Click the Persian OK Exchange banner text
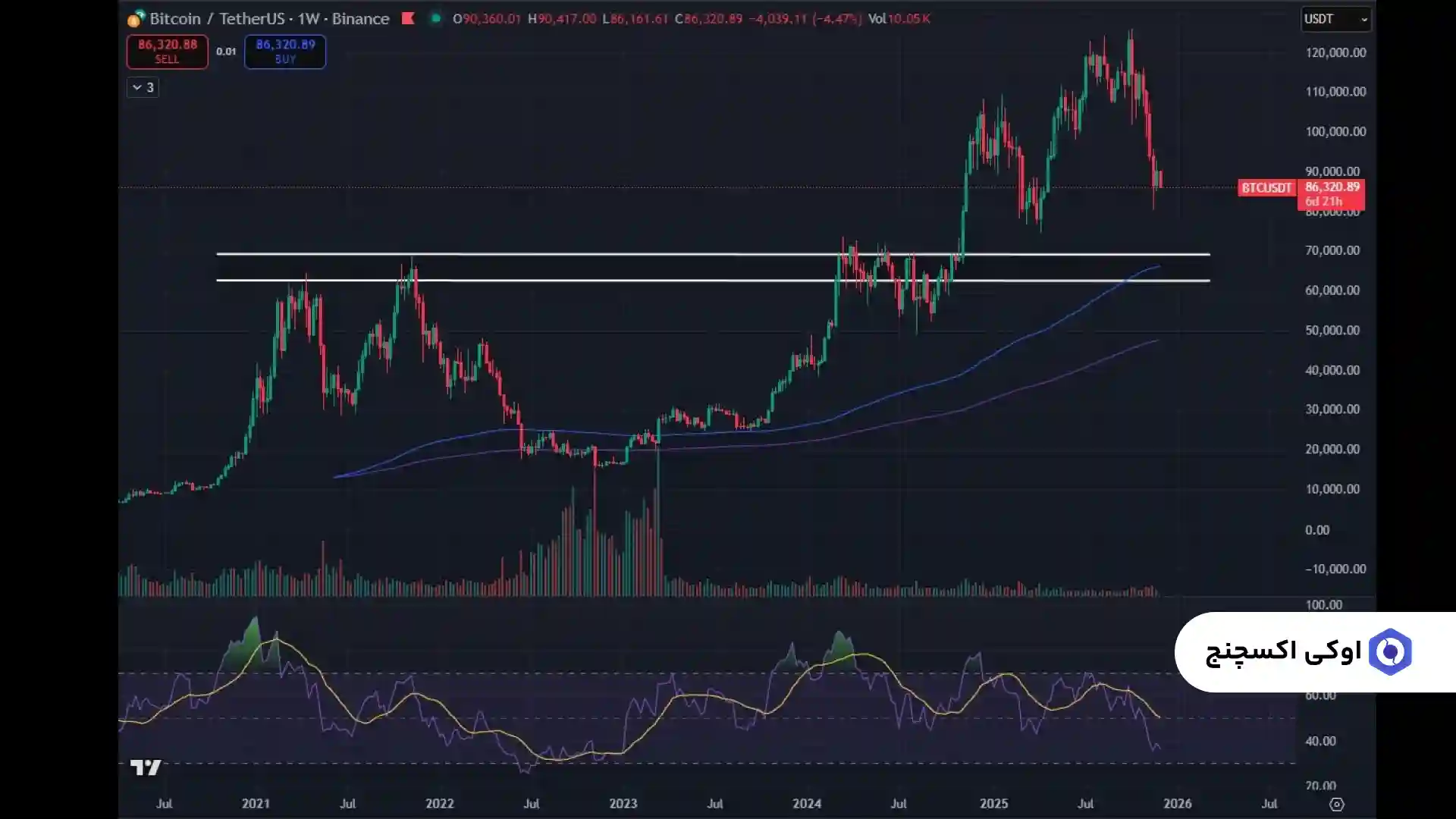The image size is (1456, 819). (1283, 651)
